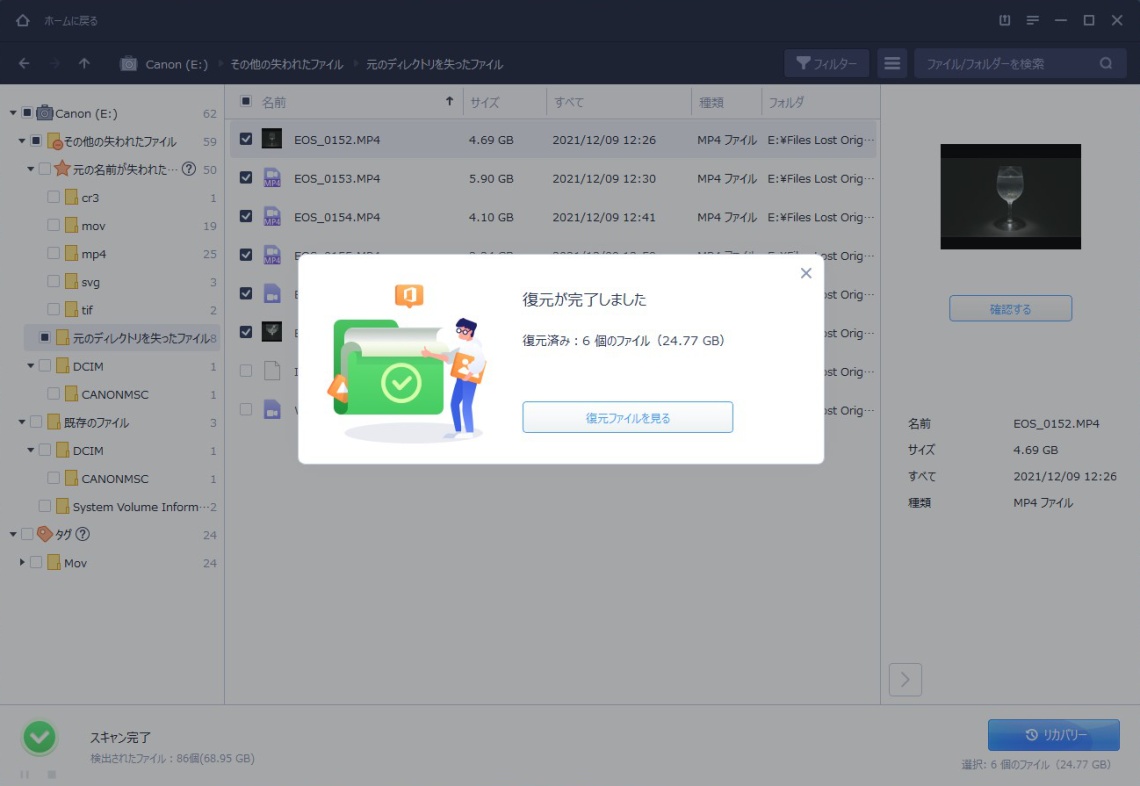Click the EOS_0154.MP4 file icon

coord(272,216)
